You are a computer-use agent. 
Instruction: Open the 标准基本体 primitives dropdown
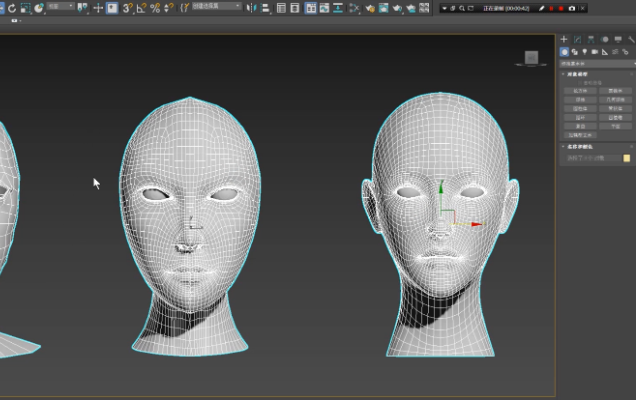click(x=596, y=62)
